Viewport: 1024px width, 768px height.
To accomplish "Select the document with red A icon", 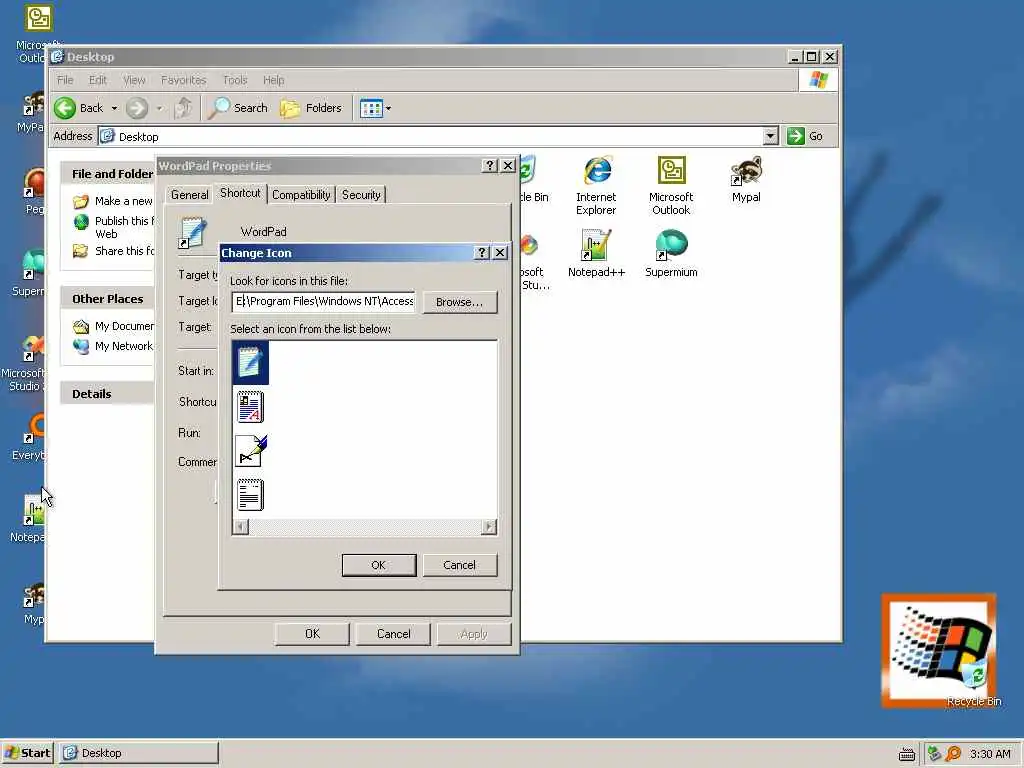I will click(250, 406).
